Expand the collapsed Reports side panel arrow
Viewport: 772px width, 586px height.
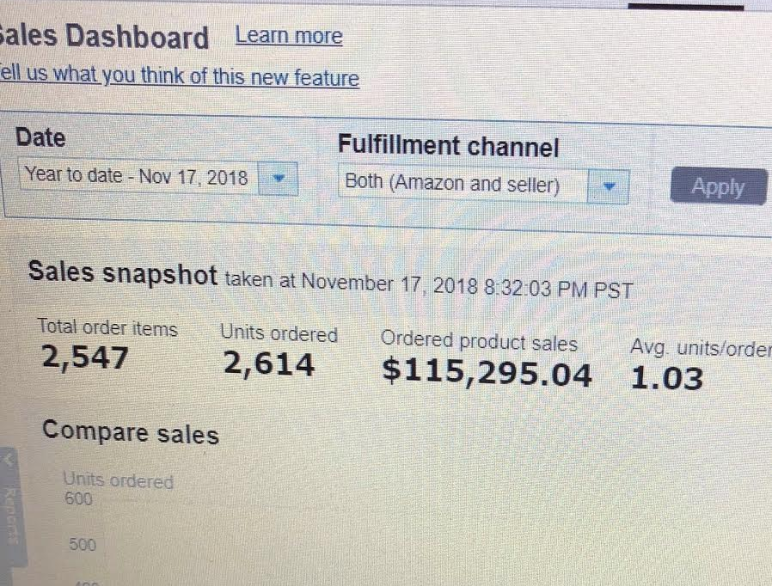[x=9, y=461]
